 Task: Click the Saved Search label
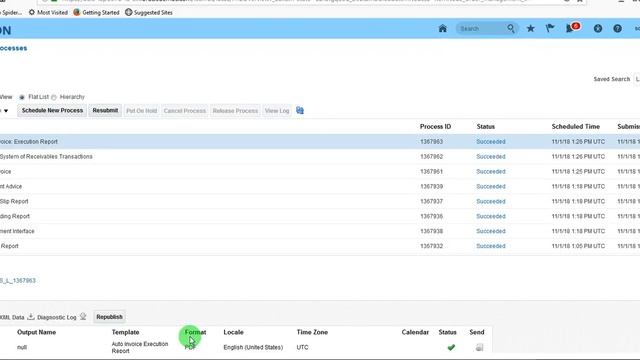tap(611, 79)
